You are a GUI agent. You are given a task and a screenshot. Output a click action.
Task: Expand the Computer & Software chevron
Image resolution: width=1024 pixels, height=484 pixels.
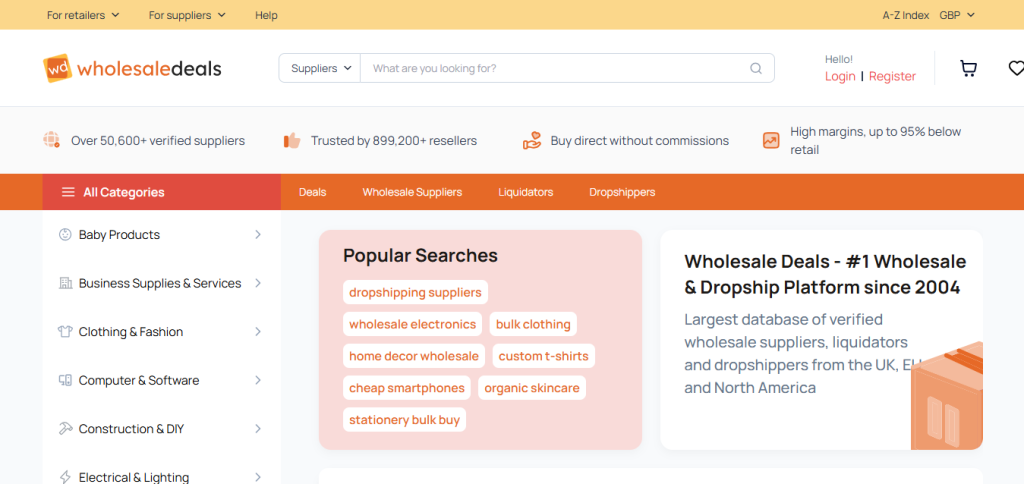[x=258, y=380]
